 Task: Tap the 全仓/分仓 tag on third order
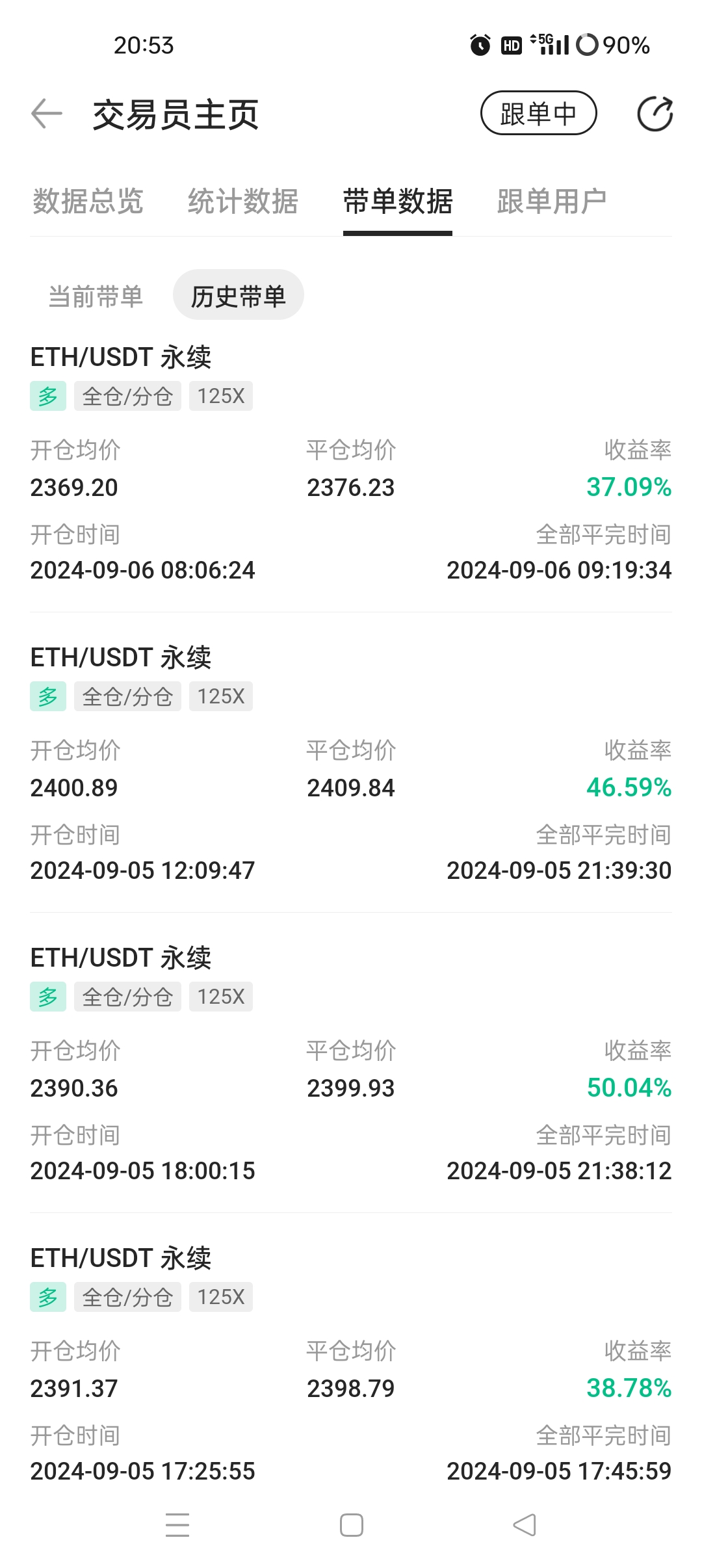pyautogui.click(x=127, y=997)
